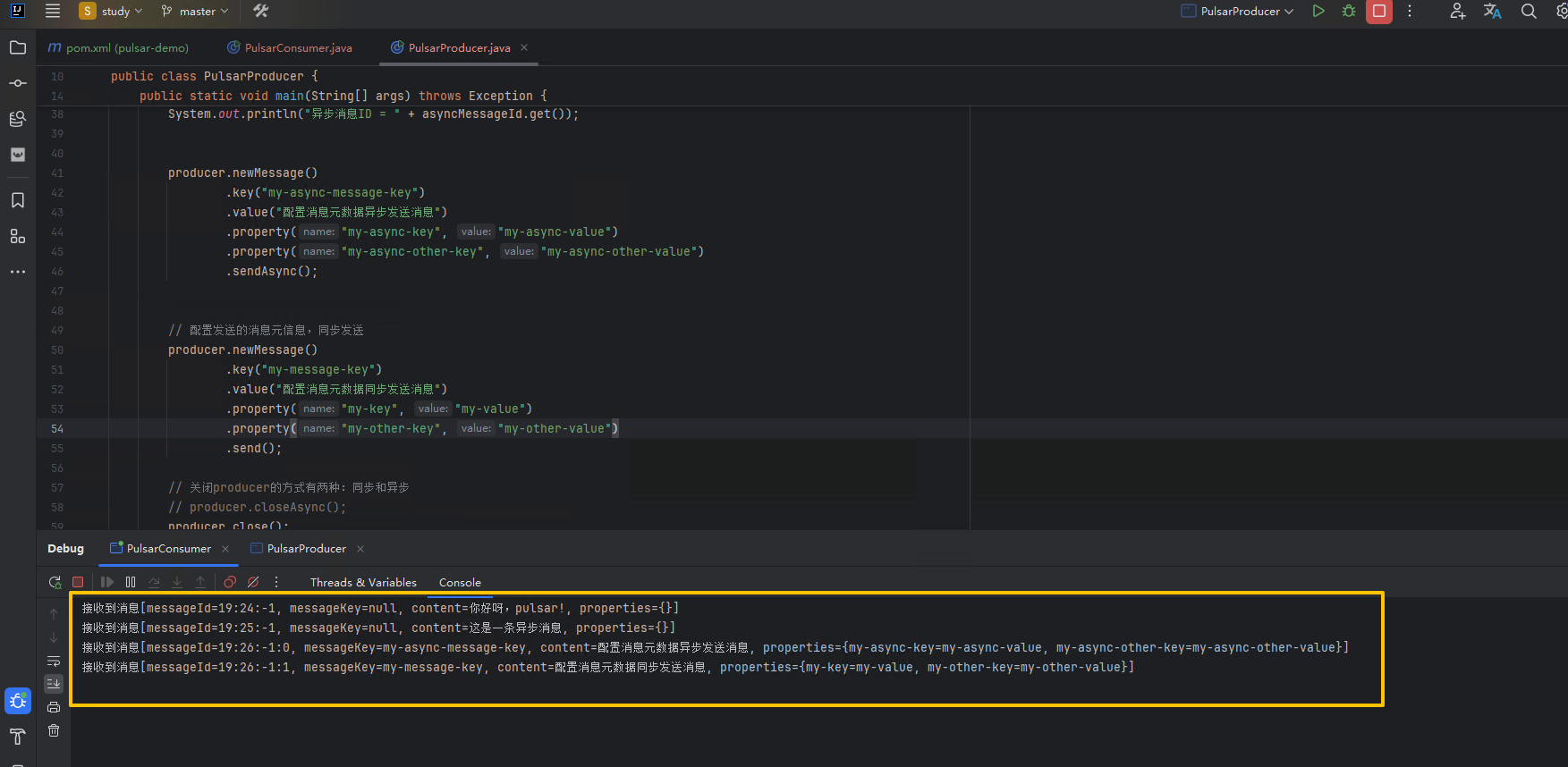Open the main hamburger menu
Image resolution: width=1568 pixels, height=767 pixels.
click(53, 12)
